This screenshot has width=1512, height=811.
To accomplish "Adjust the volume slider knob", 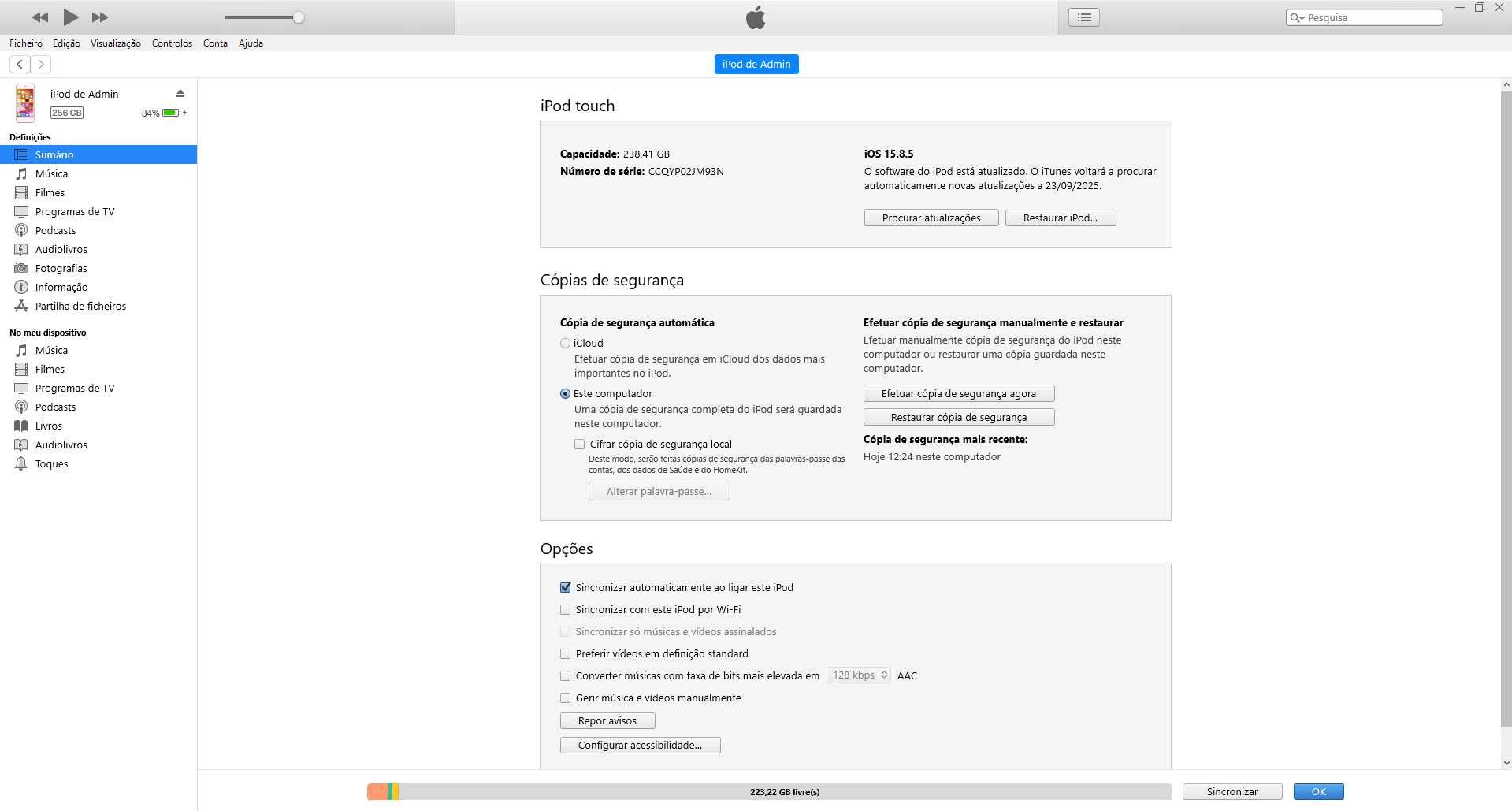I will click(x=299, y=17).
